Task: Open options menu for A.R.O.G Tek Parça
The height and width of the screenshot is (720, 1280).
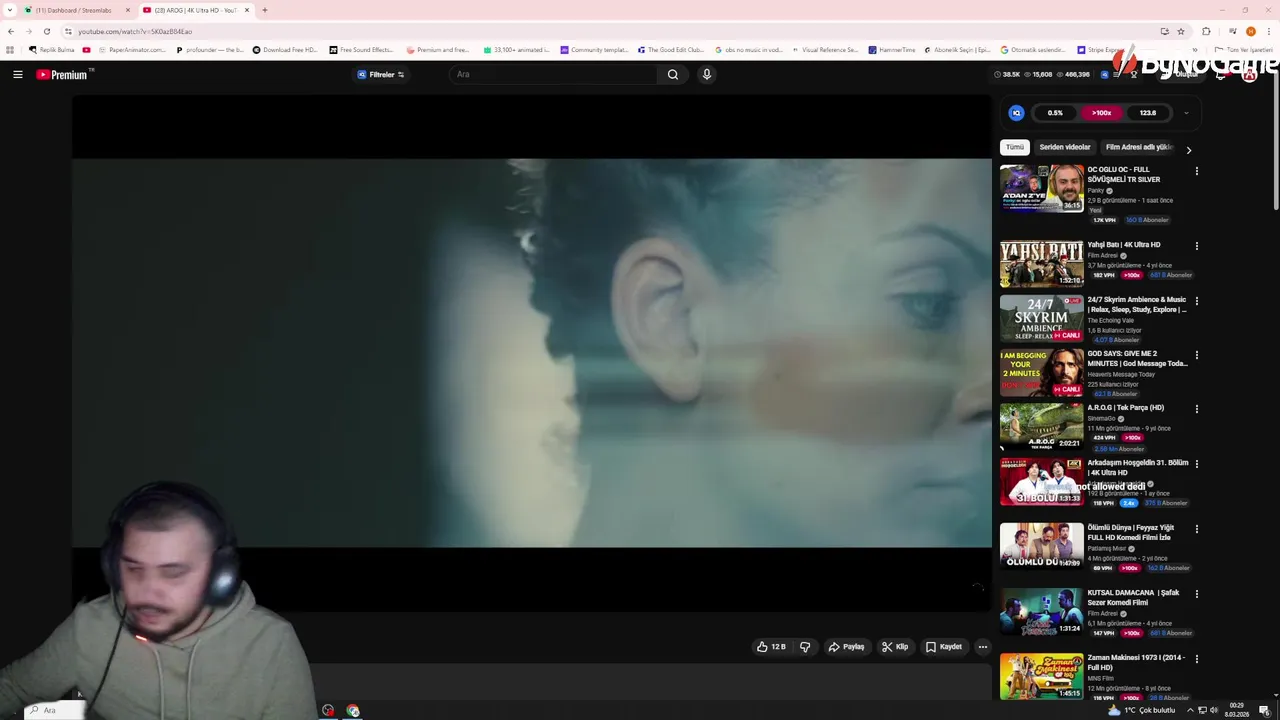Action: [x=1196, y=409]
